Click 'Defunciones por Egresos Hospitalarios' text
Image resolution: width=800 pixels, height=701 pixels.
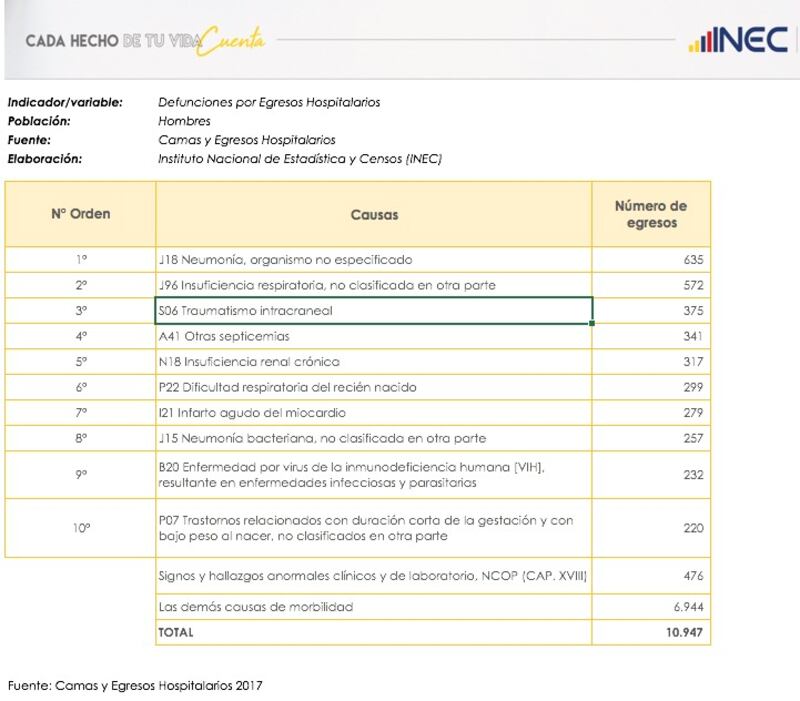point(269,103)
